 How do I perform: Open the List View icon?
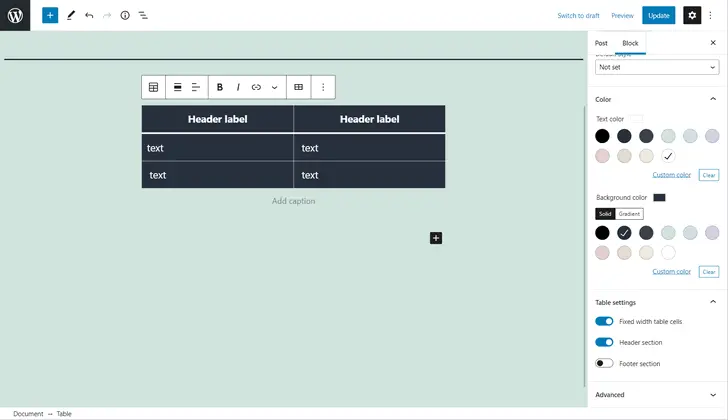tap(143, 15)
